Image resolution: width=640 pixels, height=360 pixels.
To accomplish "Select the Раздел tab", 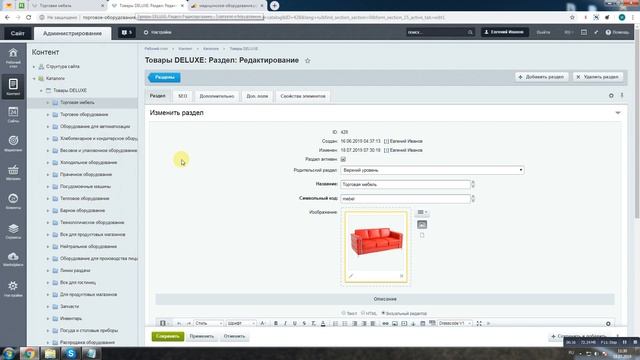I will point(158,96).
